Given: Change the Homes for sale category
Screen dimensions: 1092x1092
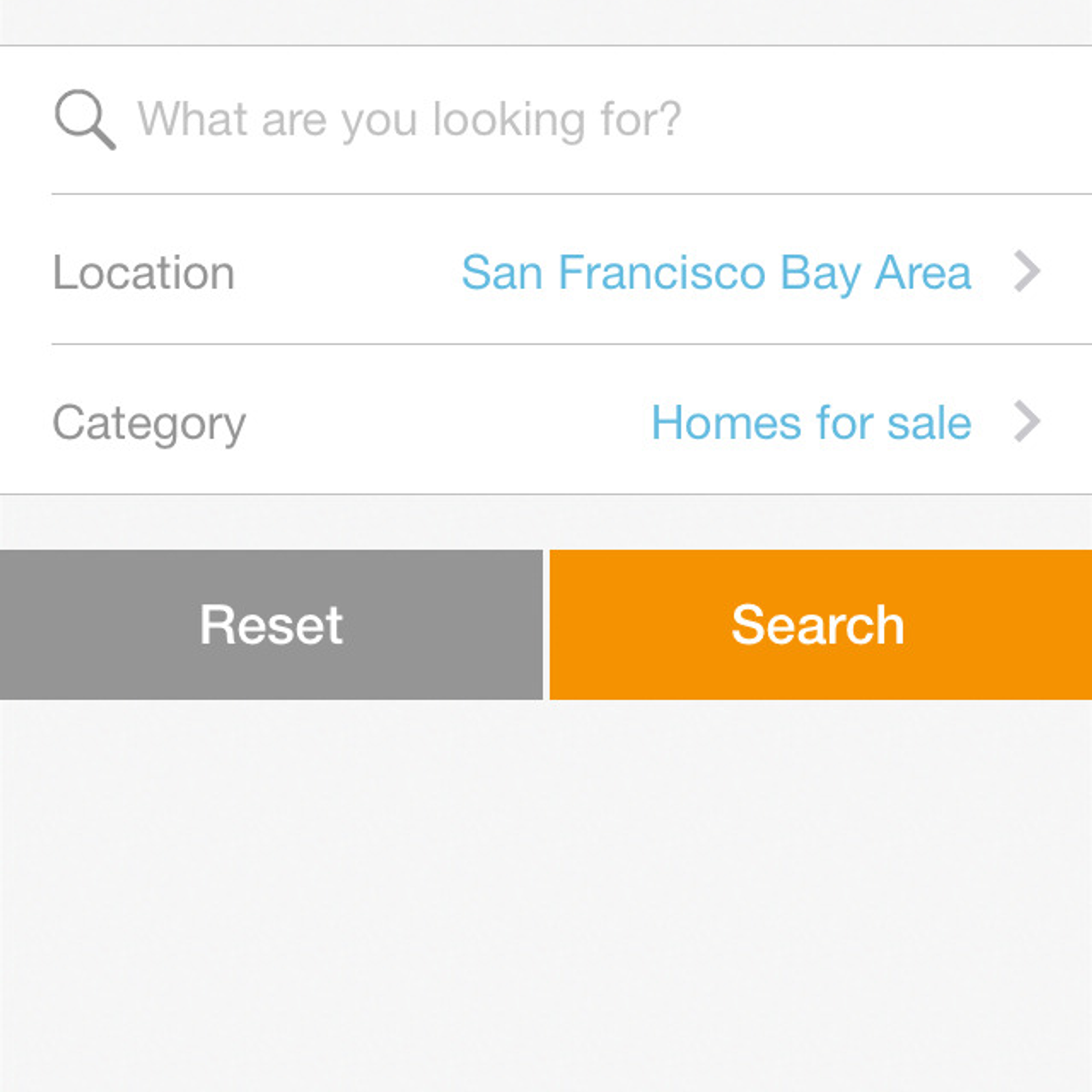Looking at the screenshot, I should pyautogui.click(x=811, y=422).
